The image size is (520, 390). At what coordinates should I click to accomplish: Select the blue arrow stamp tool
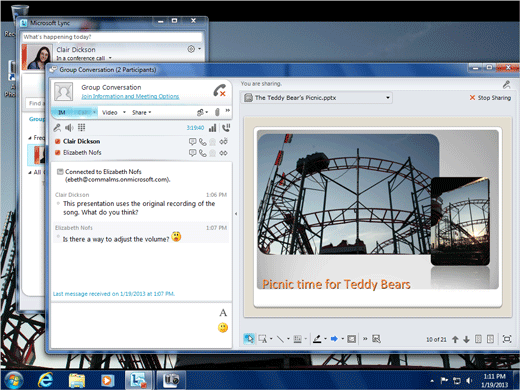tap(334, 339)
